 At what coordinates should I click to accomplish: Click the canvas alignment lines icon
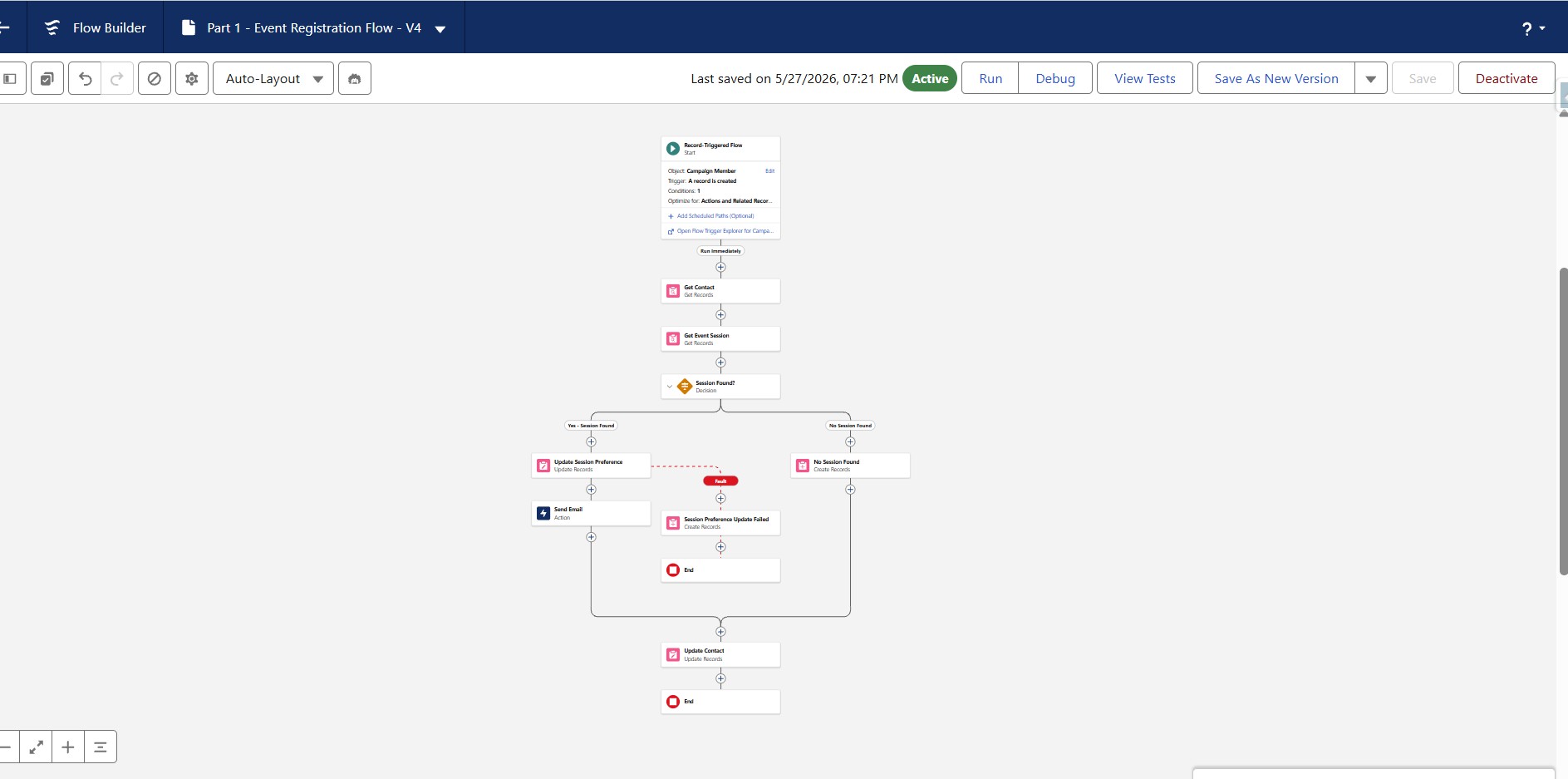pyautogui.click(x=101, y=747)
